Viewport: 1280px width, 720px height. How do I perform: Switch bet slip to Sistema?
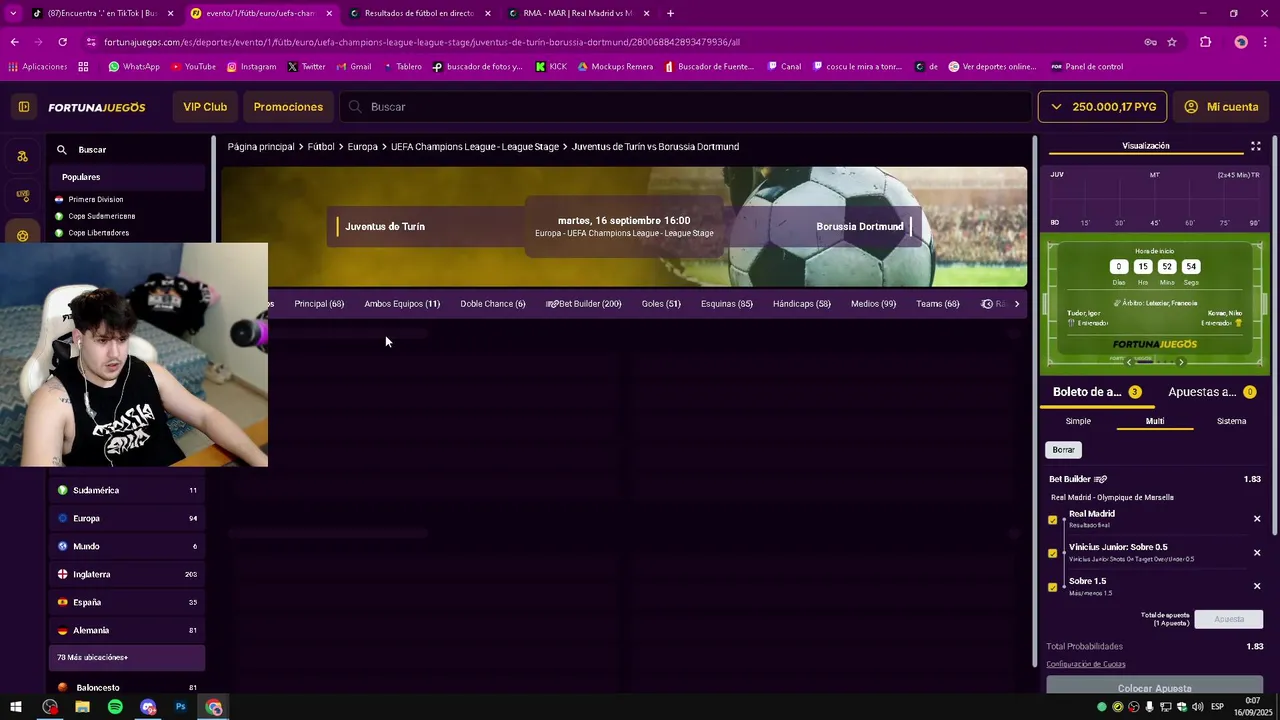pyautogui.click(x=1232, y=421)
